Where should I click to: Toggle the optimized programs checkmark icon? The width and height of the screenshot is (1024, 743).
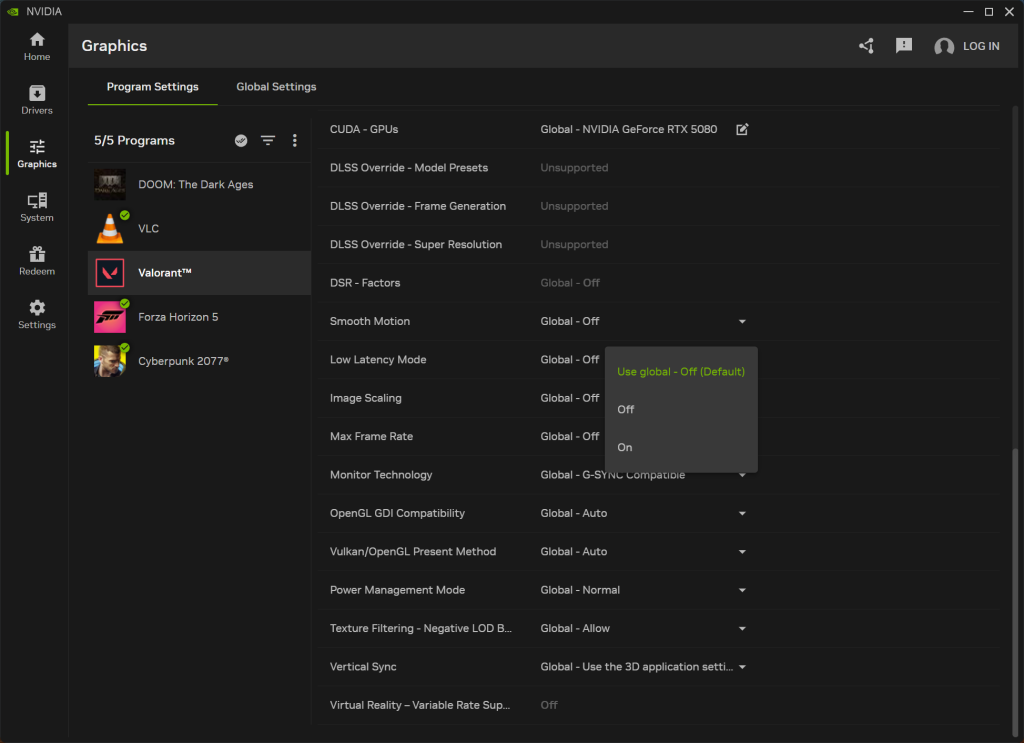[x=241, y=140]
